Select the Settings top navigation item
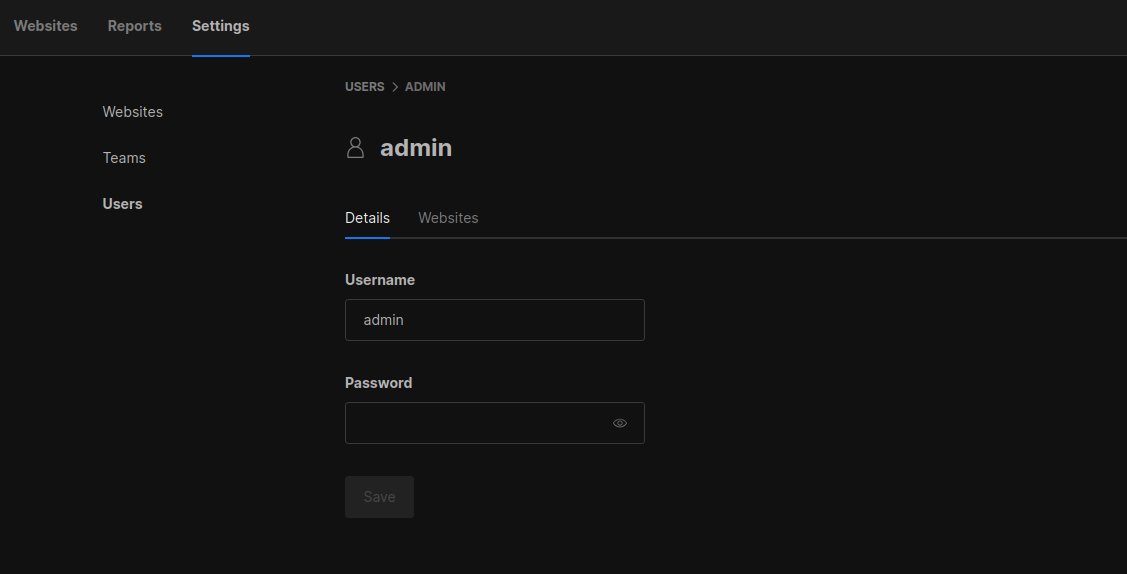1127x574 pixels. 221,26
